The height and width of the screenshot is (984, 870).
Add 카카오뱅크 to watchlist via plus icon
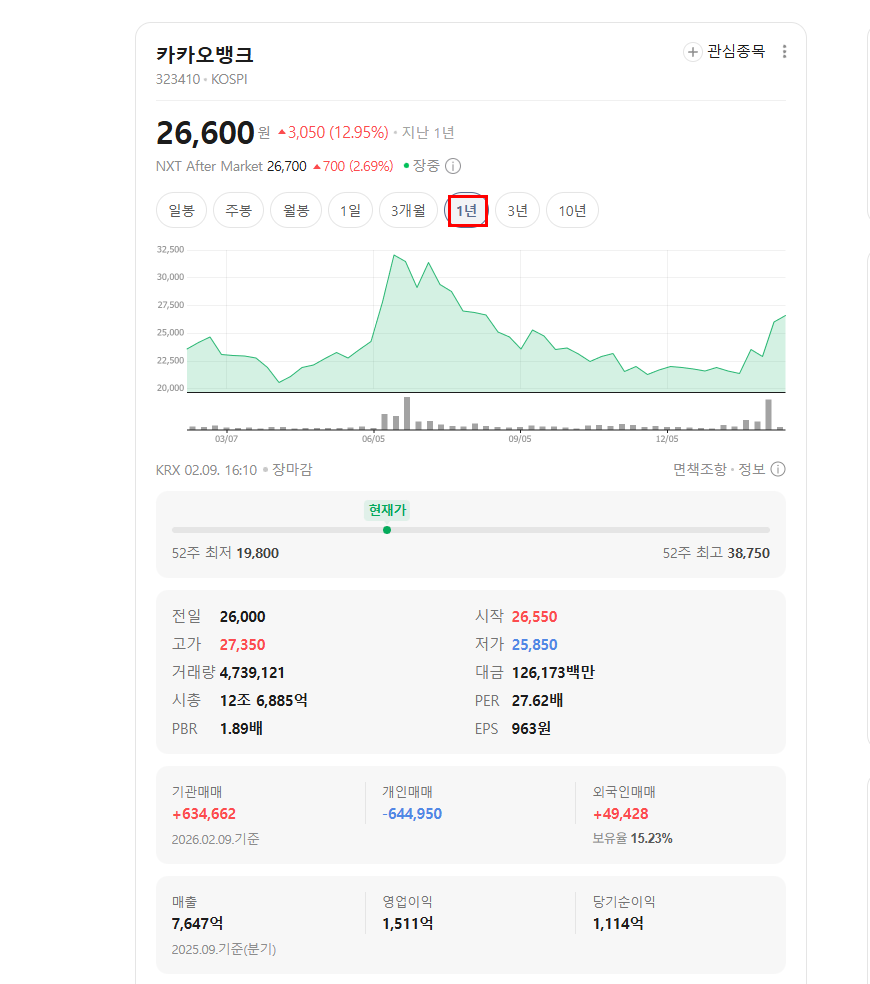tap(692, 52)
